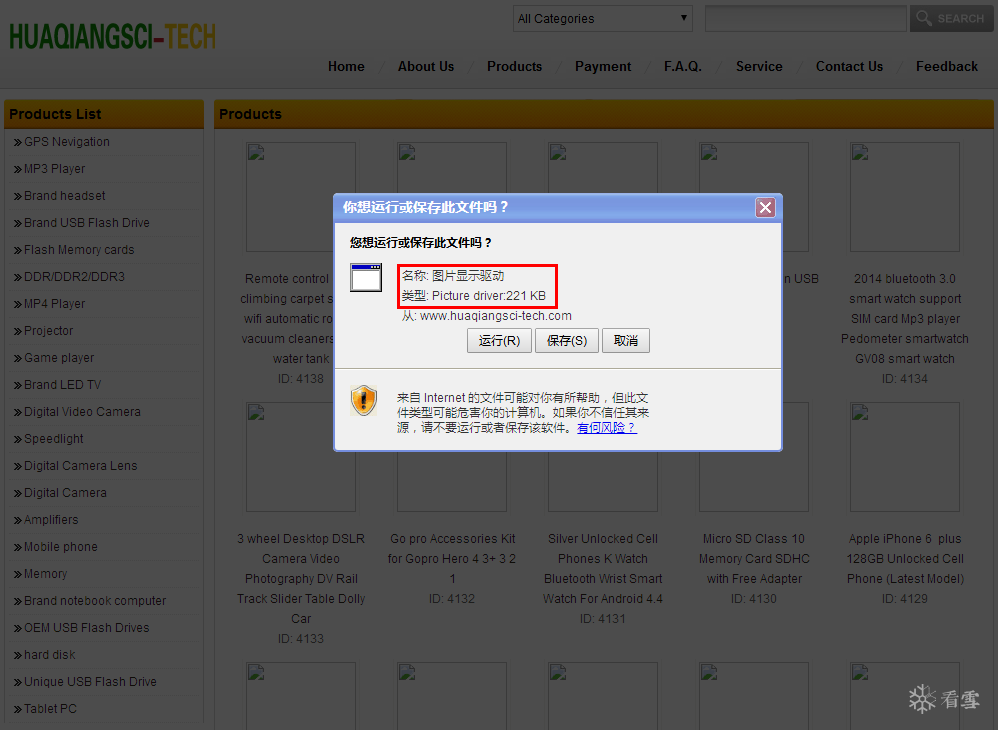Open Contact Us page

[849, 66]
